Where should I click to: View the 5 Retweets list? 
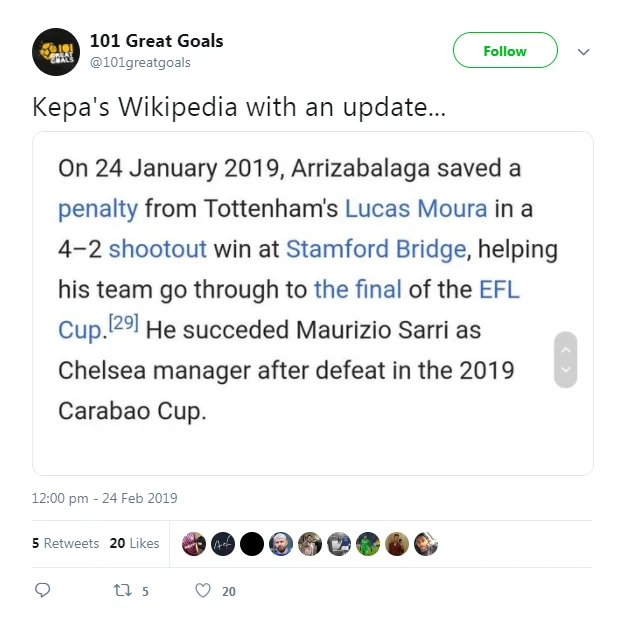(66, 543)
